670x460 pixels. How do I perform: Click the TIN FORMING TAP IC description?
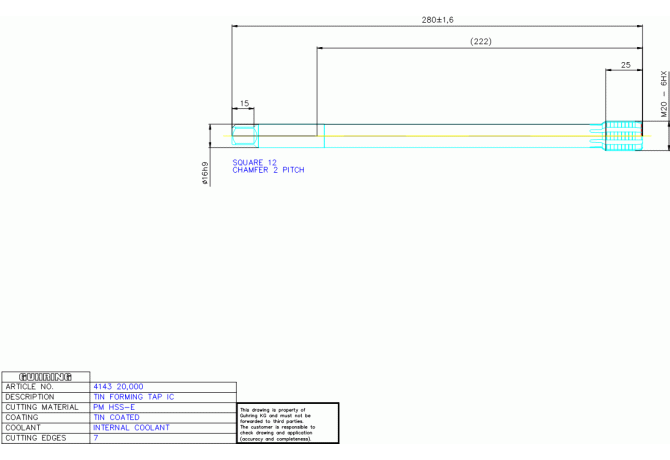[134, 397]
